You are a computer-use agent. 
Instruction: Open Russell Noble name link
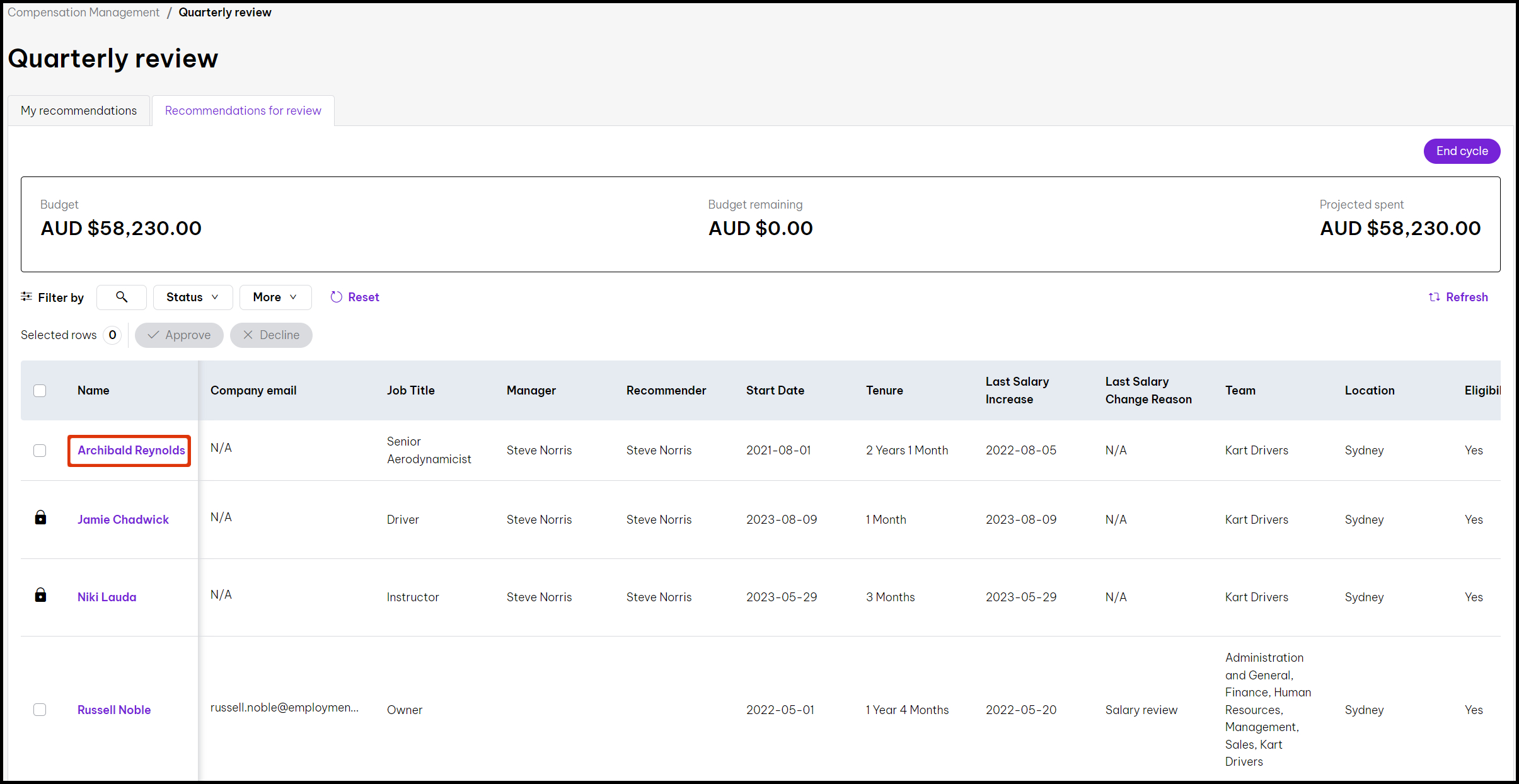tap(114, 710)
